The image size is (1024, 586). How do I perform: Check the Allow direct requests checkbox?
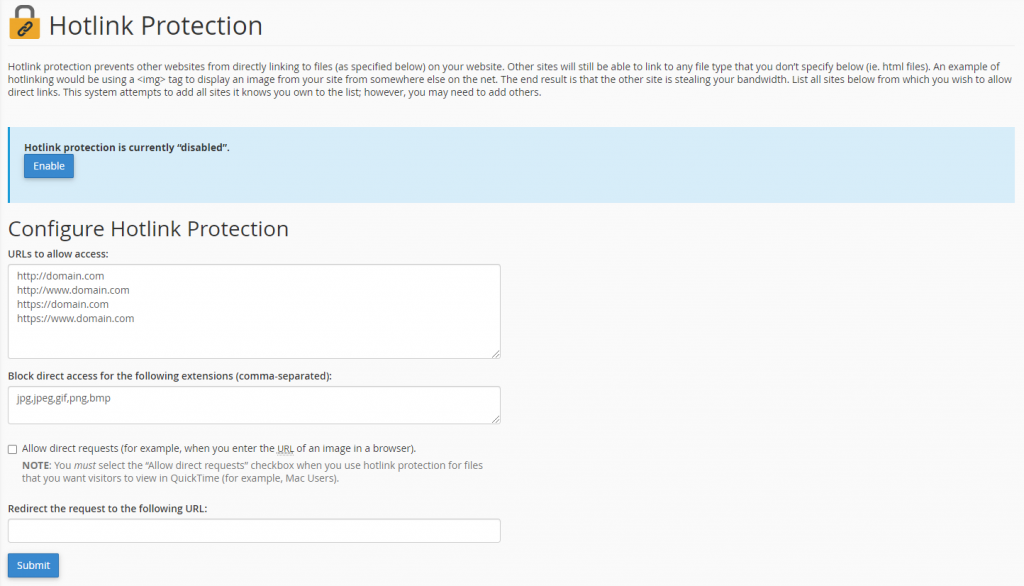click(12, 449)
